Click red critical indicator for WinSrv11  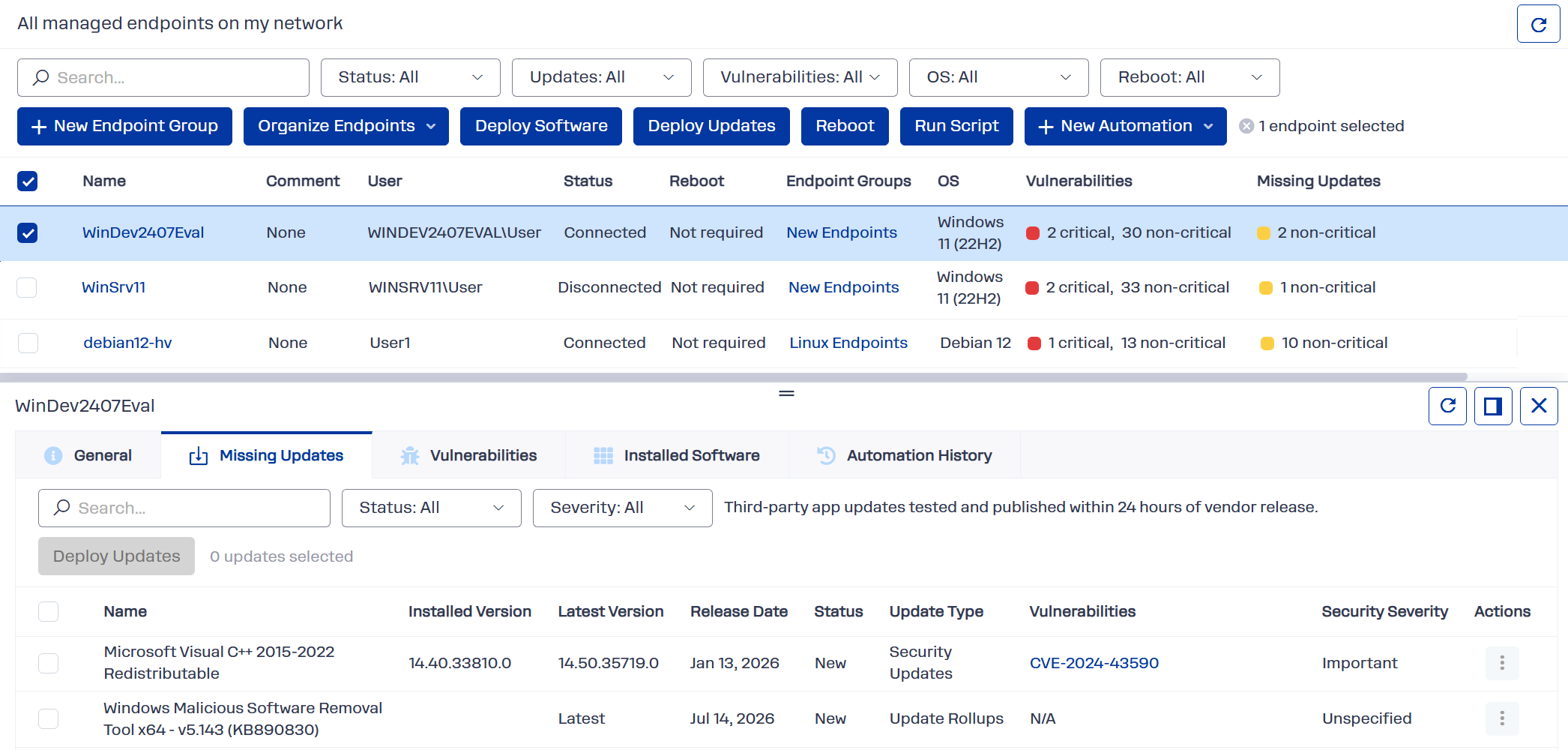coord(1032,288)
